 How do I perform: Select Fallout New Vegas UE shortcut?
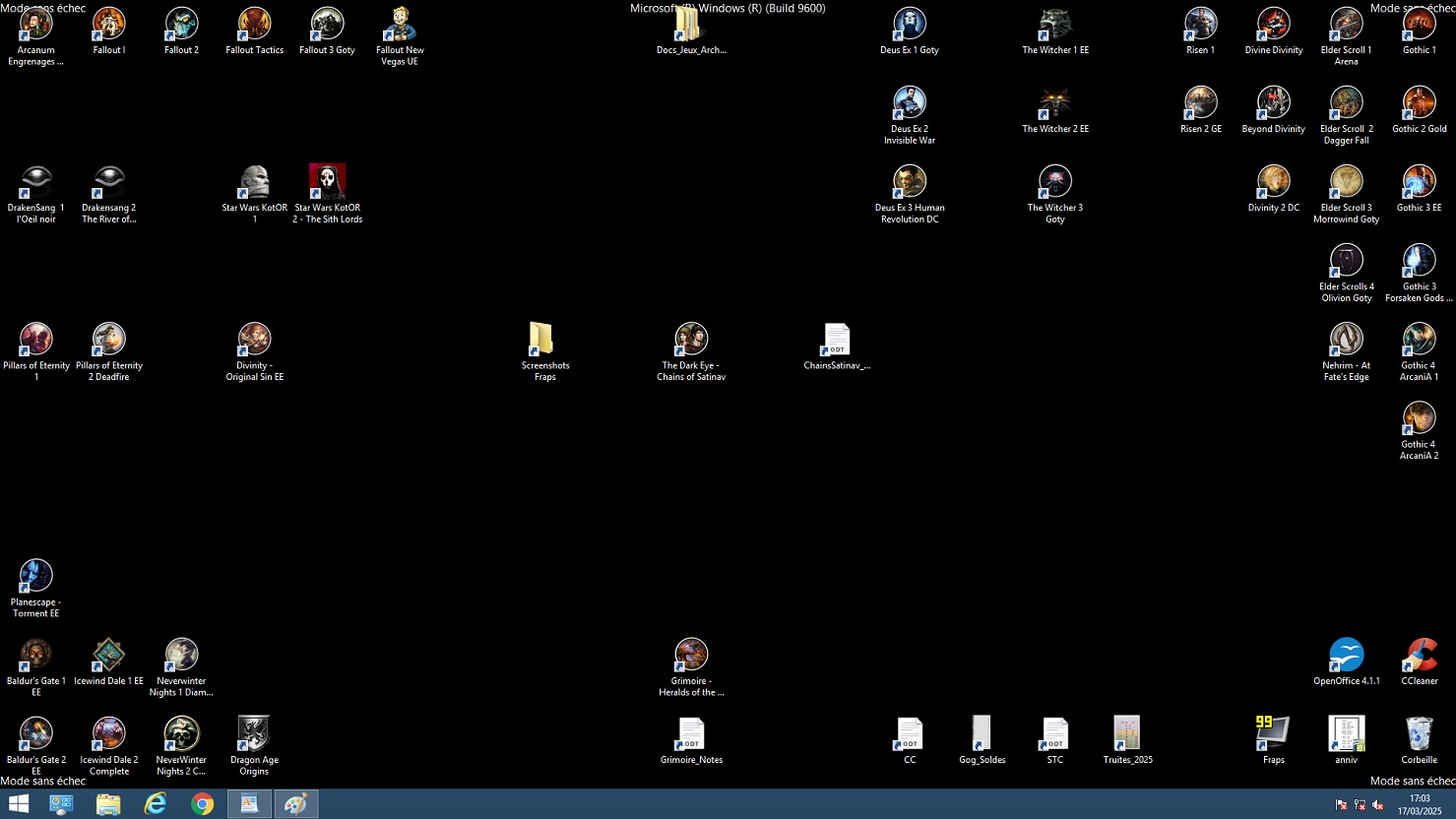400,24
